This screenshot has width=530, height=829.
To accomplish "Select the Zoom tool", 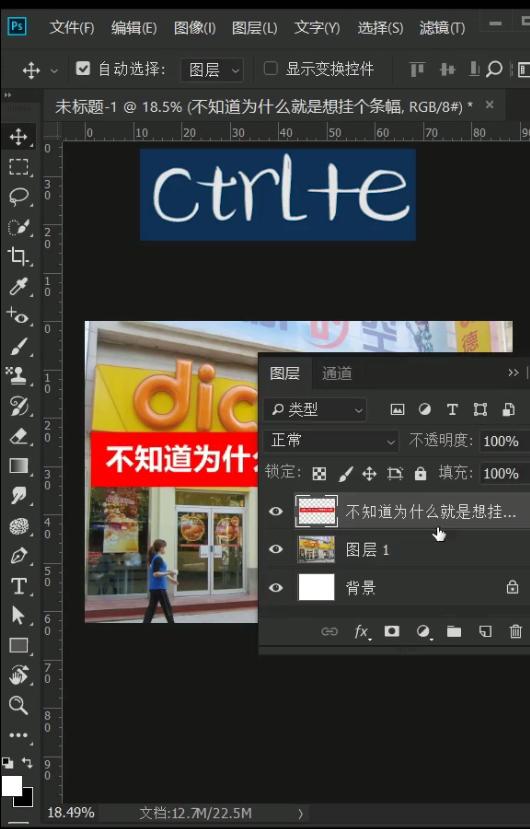I will pyautogui.click(x=19, y=705).
